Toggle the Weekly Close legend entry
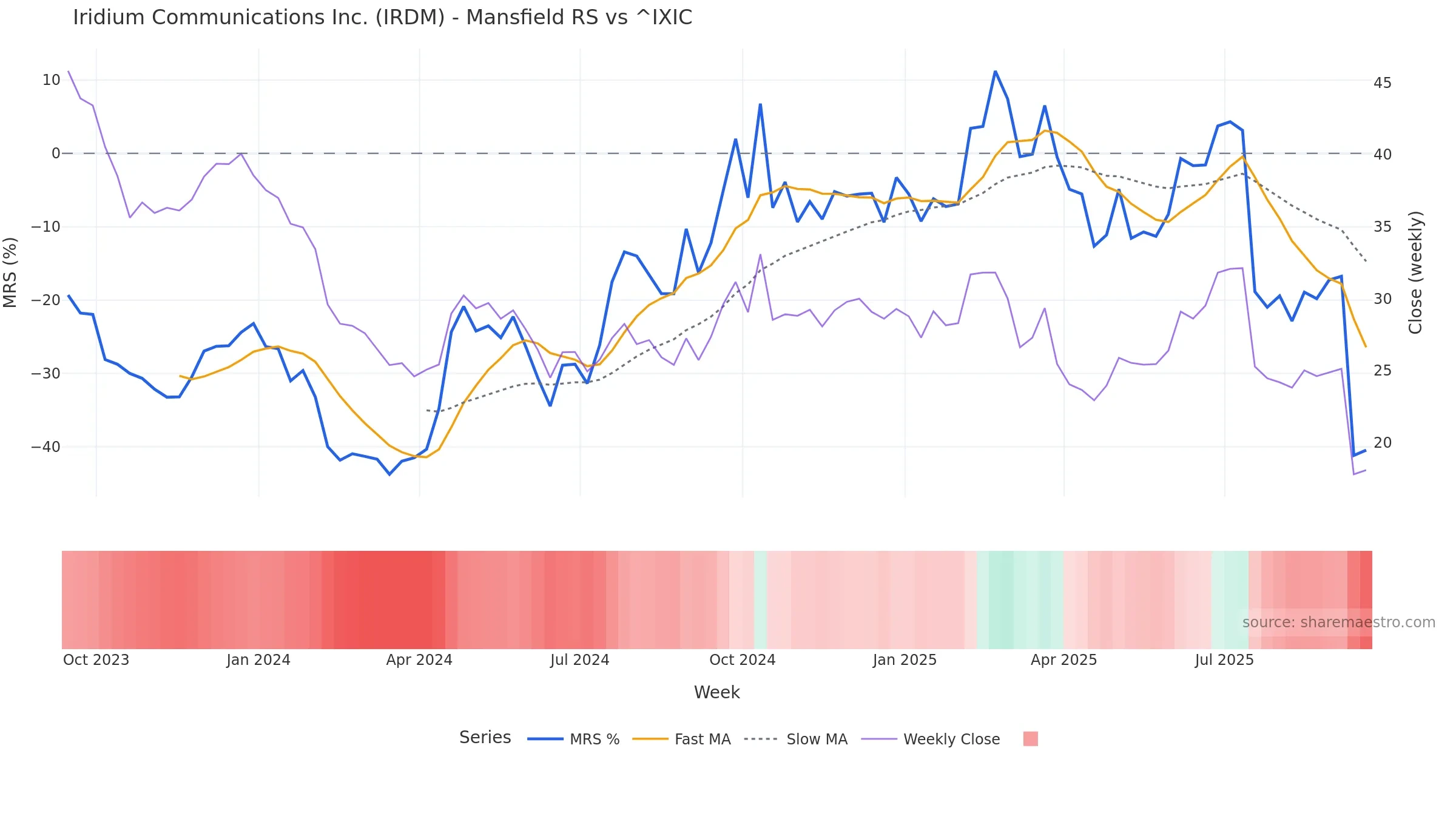The image size is (1456, 819). click(931, 739)
